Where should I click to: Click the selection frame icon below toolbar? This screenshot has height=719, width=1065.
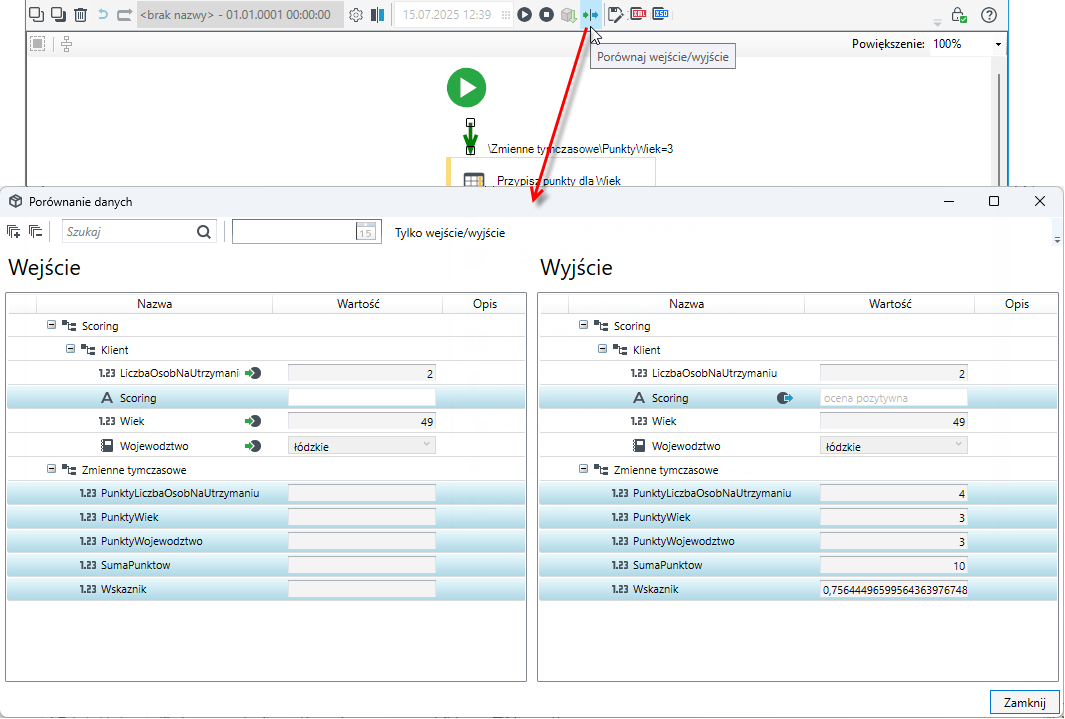[x=37, y=44]
